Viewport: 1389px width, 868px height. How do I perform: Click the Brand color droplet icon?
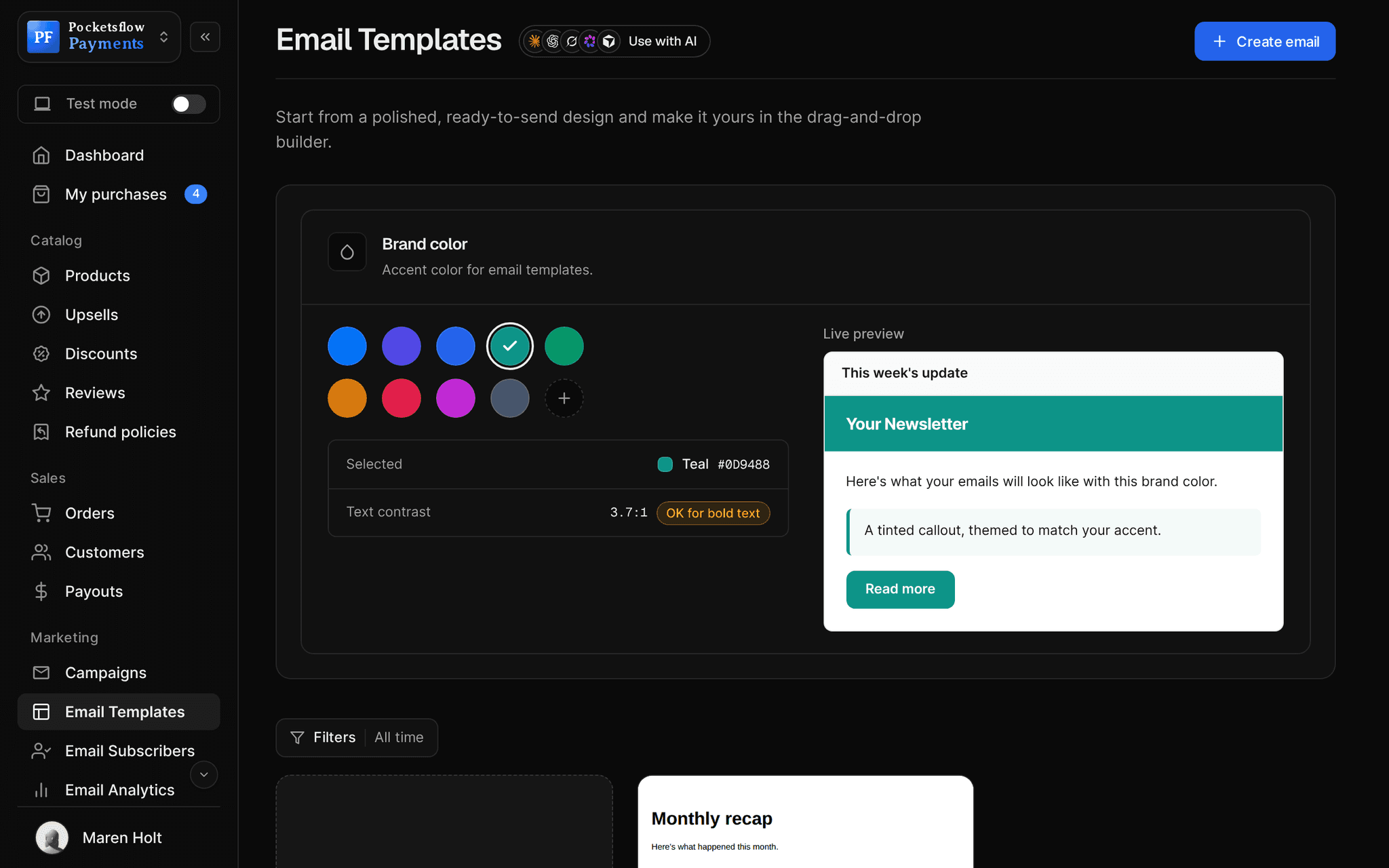click(347, 252)
